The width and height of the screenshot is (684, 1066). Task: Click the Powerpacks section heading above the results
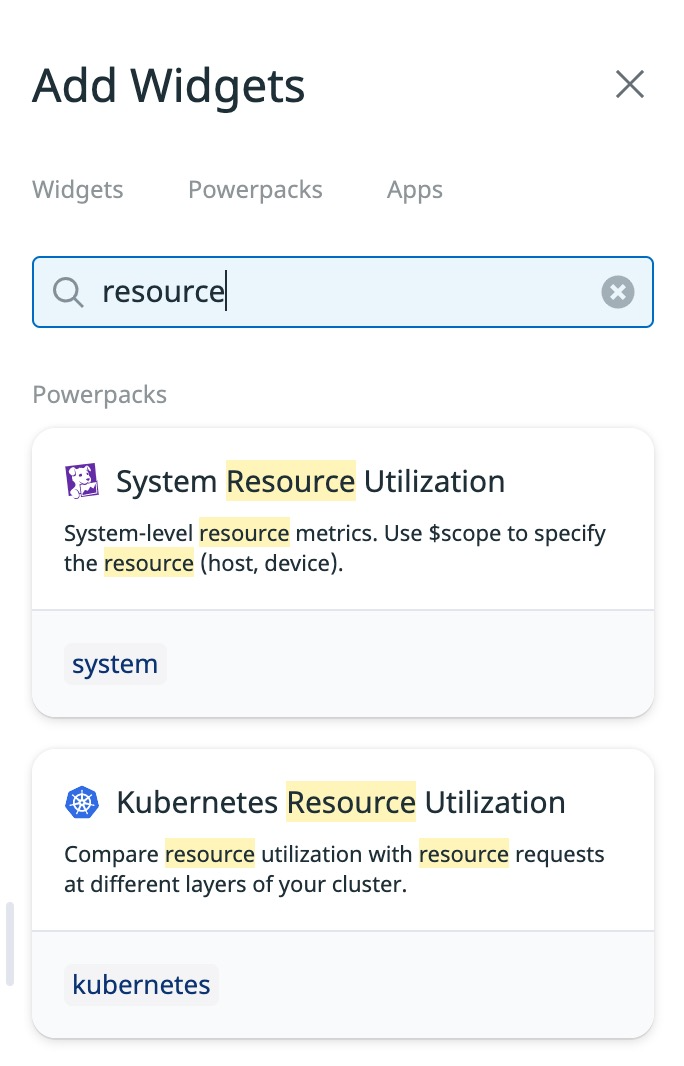[100, 395]
